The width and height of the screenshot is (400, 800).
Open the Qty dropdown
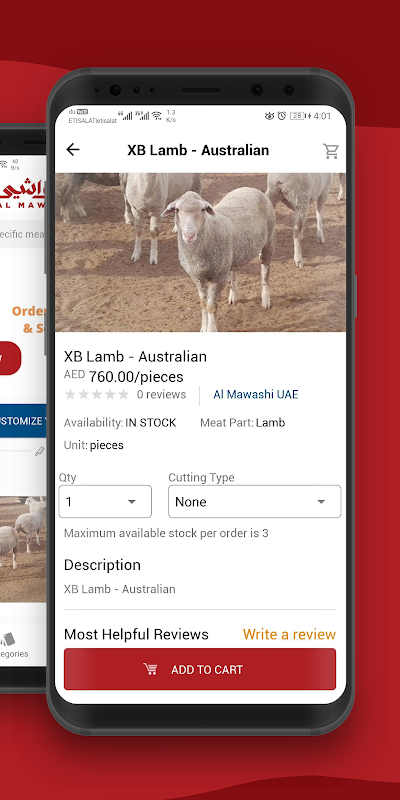pos(105,502)
